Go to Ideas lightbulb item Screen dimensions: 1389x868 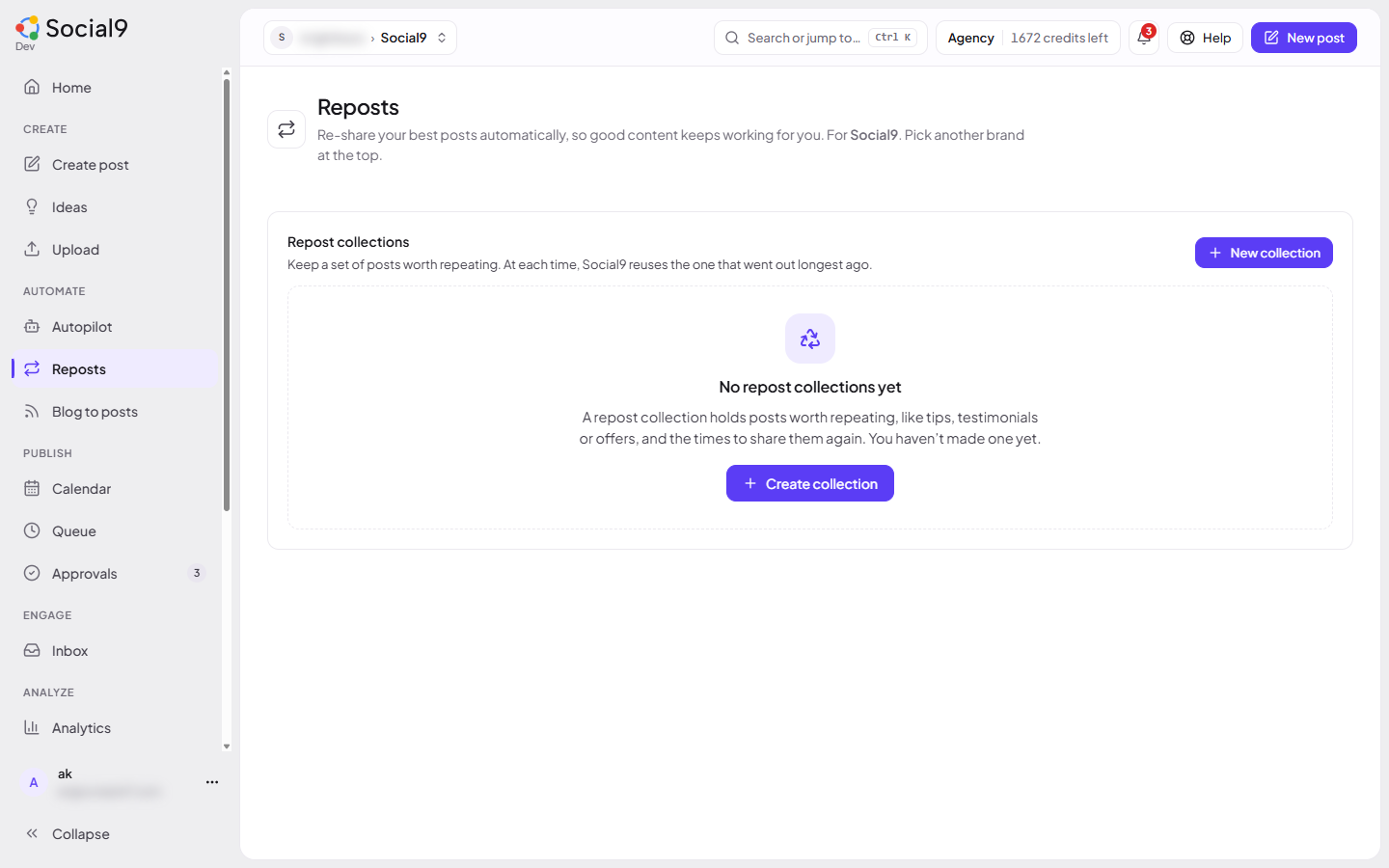(x=116, y=207)
